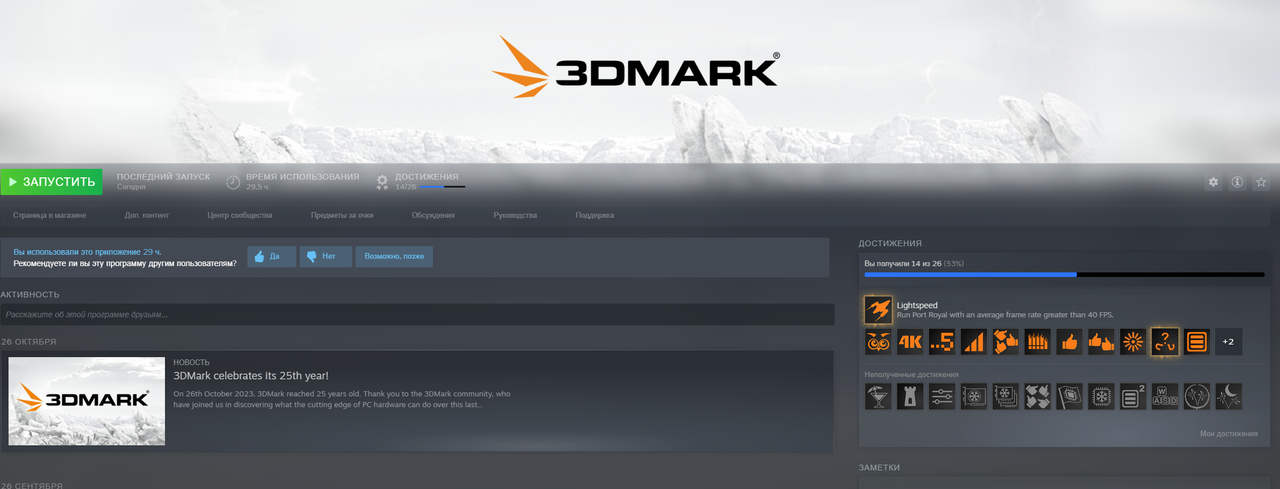Open the Lightspeed achievement icon

point(878,309)
